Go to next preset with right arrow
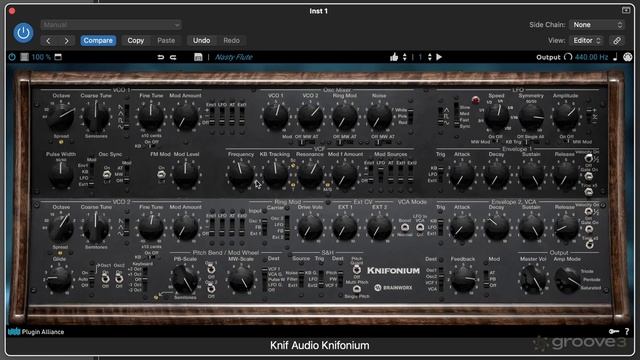 pyautogui.click(x=67, y=40)
